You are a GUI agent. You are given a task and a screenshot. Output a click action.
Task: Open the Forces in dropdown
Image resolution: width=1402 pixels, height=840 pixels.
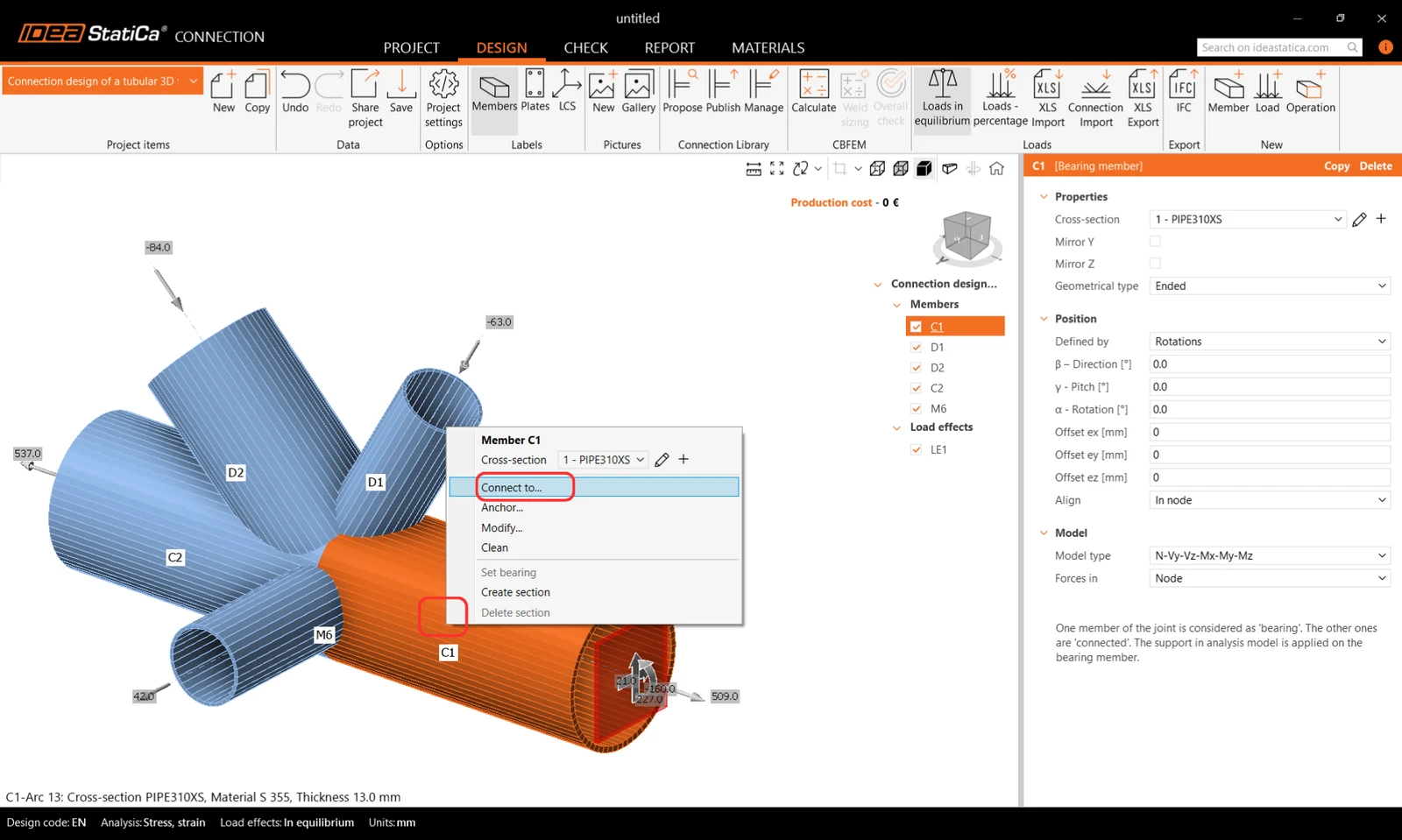1270,578
